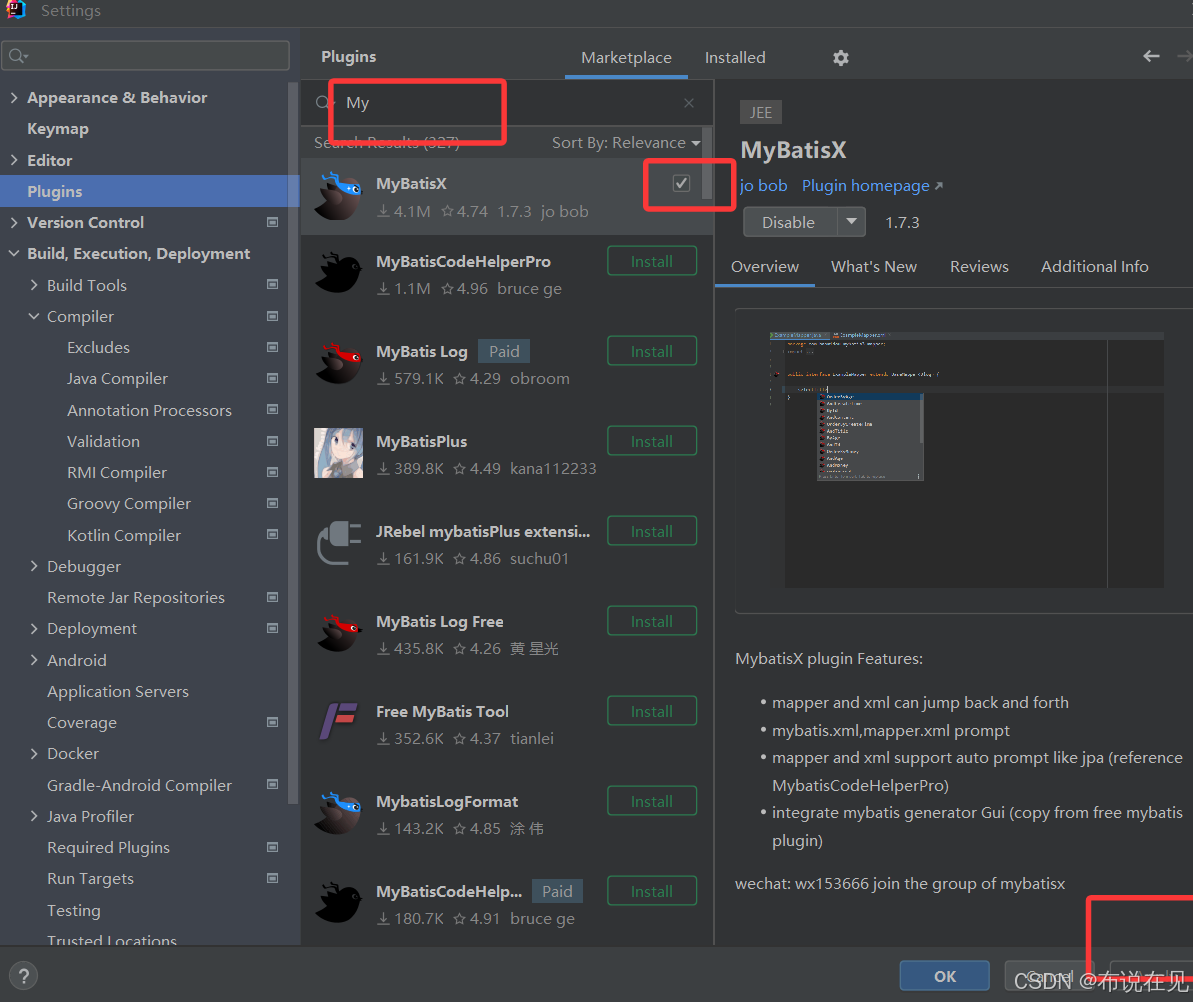The width and height of the screenshot is (1193, 1002).
Task: Click the JEE tag label
Action: [761, 113]
